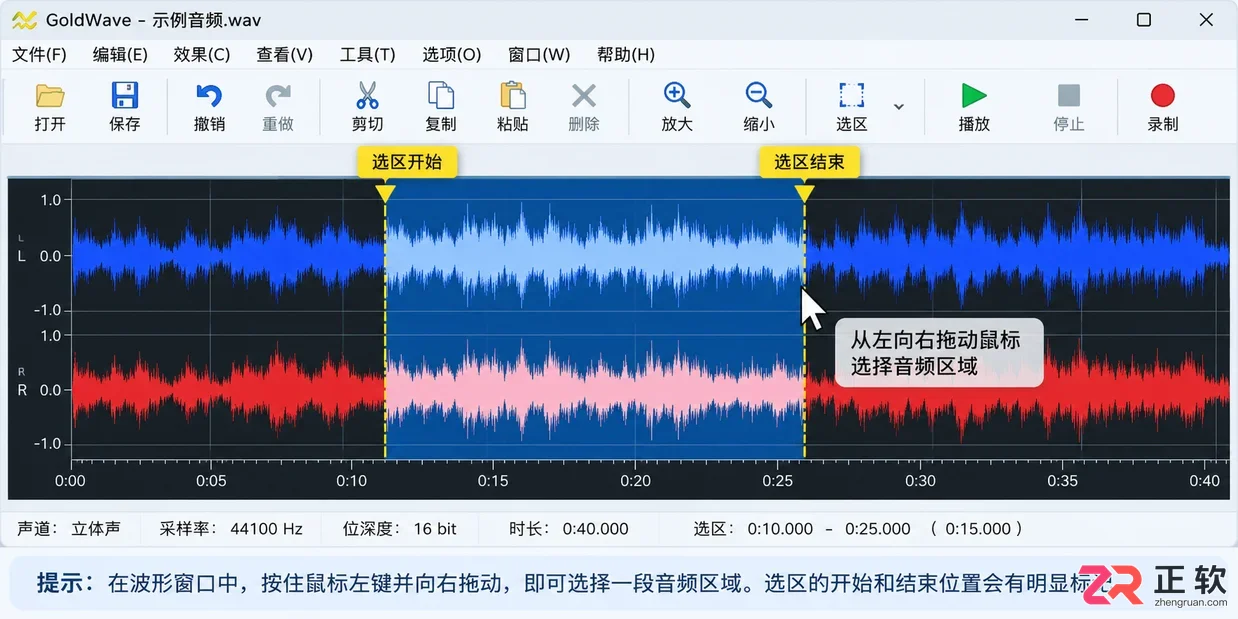
Task: Start recording with 录制 button
Action: coord(1162,96)
